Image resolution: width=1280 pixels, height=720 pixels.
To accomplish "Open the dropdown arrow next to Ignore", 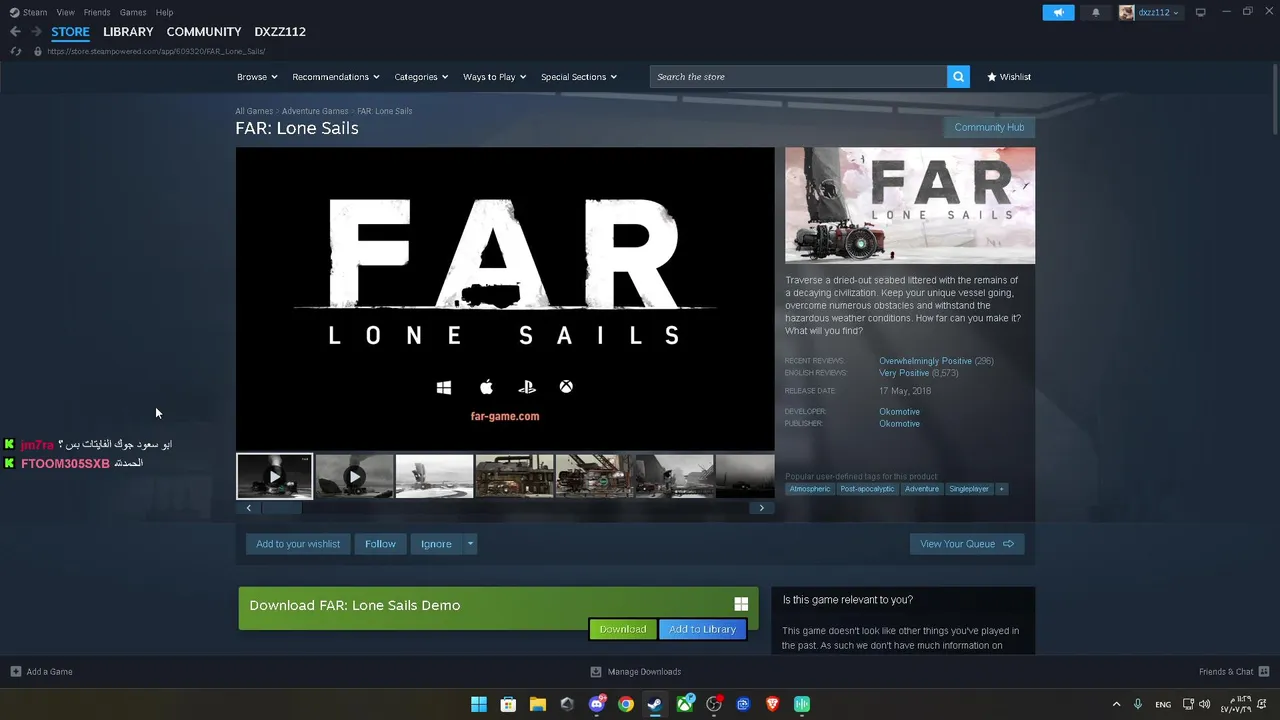I will (470, 544).
